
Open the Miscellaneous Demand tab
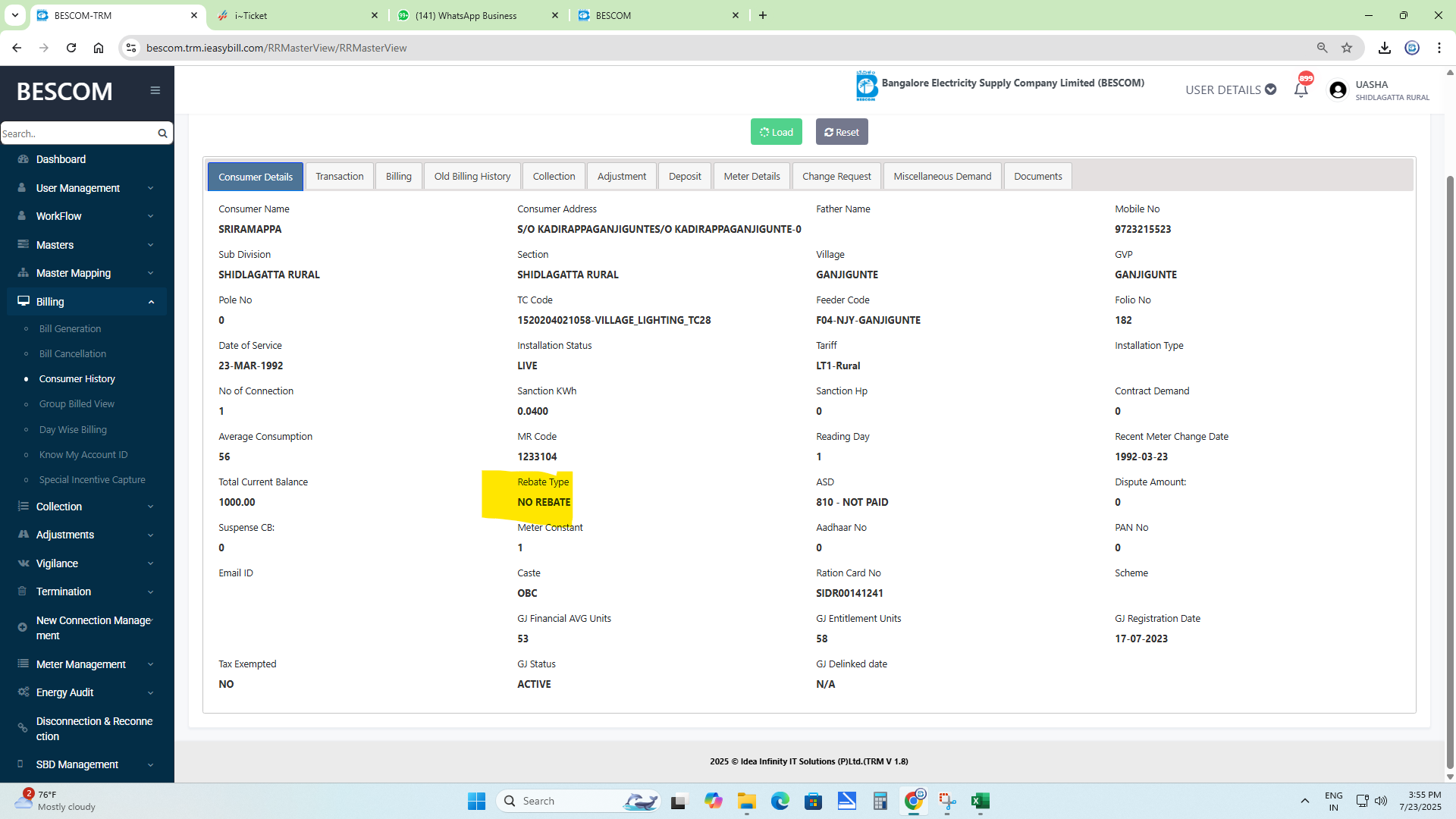pyautogui.click(x=943, y=176)
